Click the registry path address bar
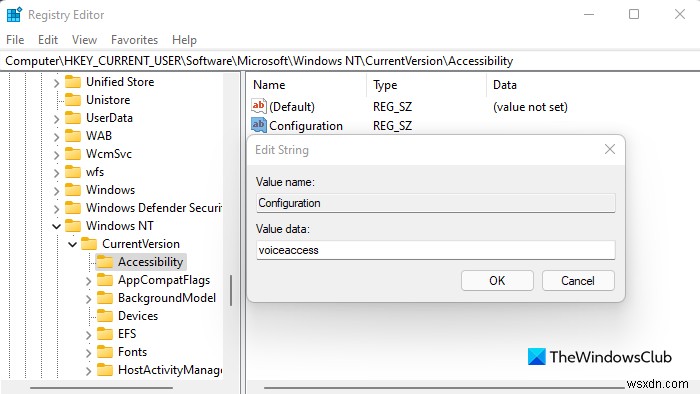This screenshot has width=700, height=394. pos(350,61)
